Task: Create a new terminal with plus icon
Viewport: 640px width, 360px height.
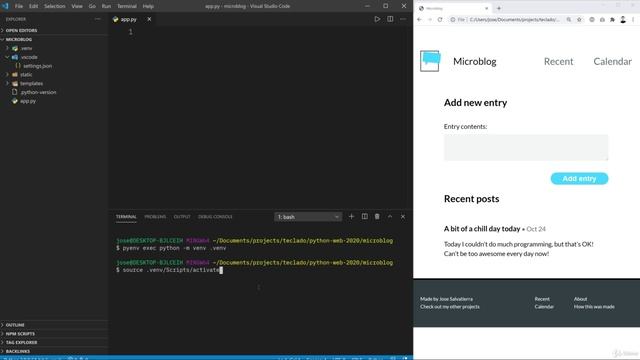Action: [x=351, y=217]
